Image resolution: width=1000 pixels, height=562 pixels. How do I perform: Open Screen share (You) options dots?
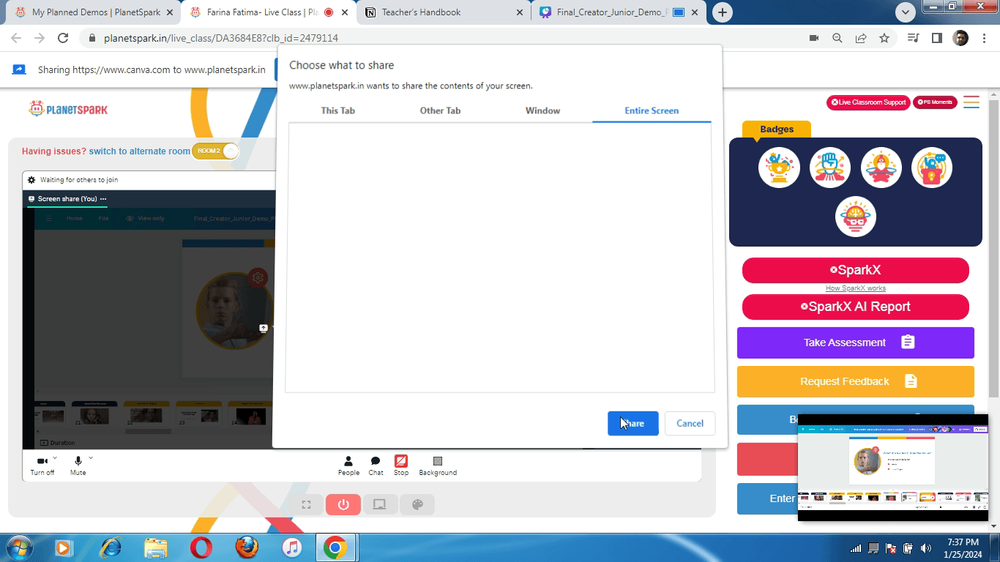pos(103,199)
